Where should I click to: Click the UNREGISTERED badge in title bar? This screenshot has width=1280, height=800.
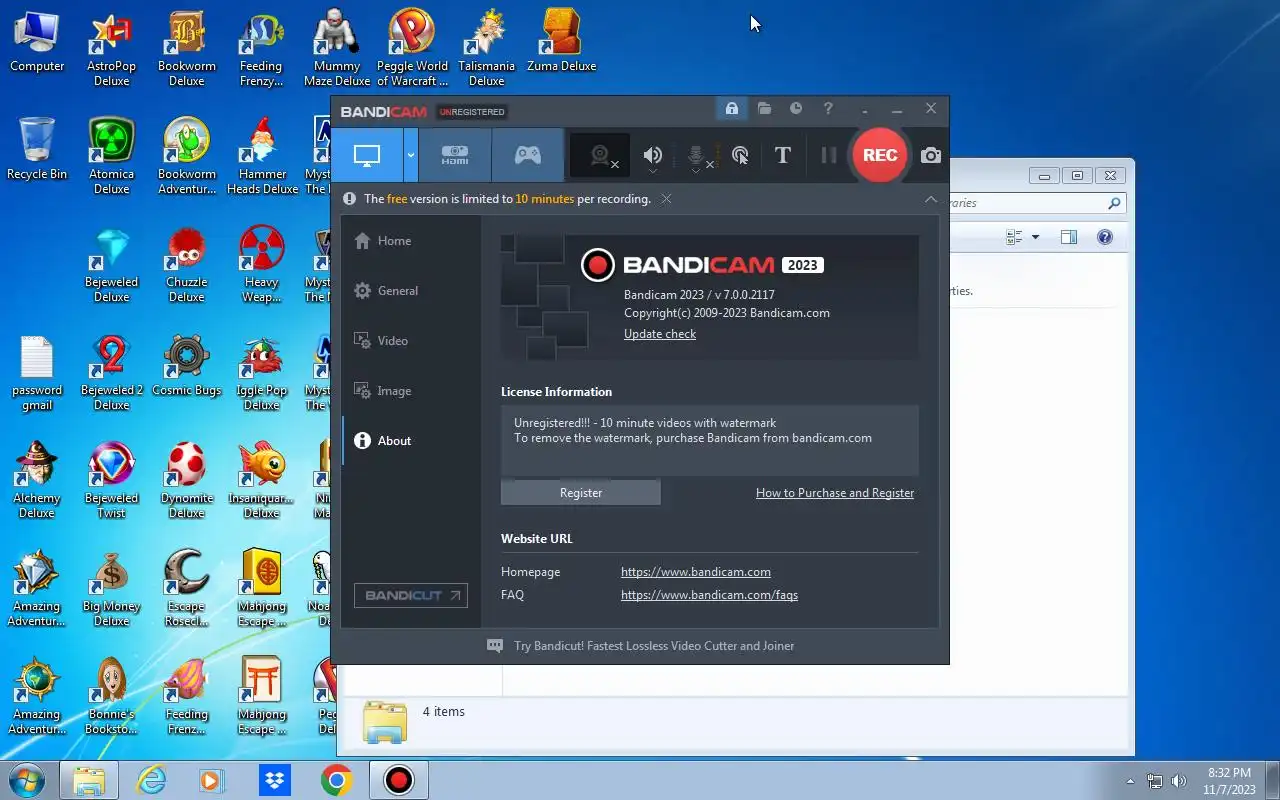coord(472,112)
